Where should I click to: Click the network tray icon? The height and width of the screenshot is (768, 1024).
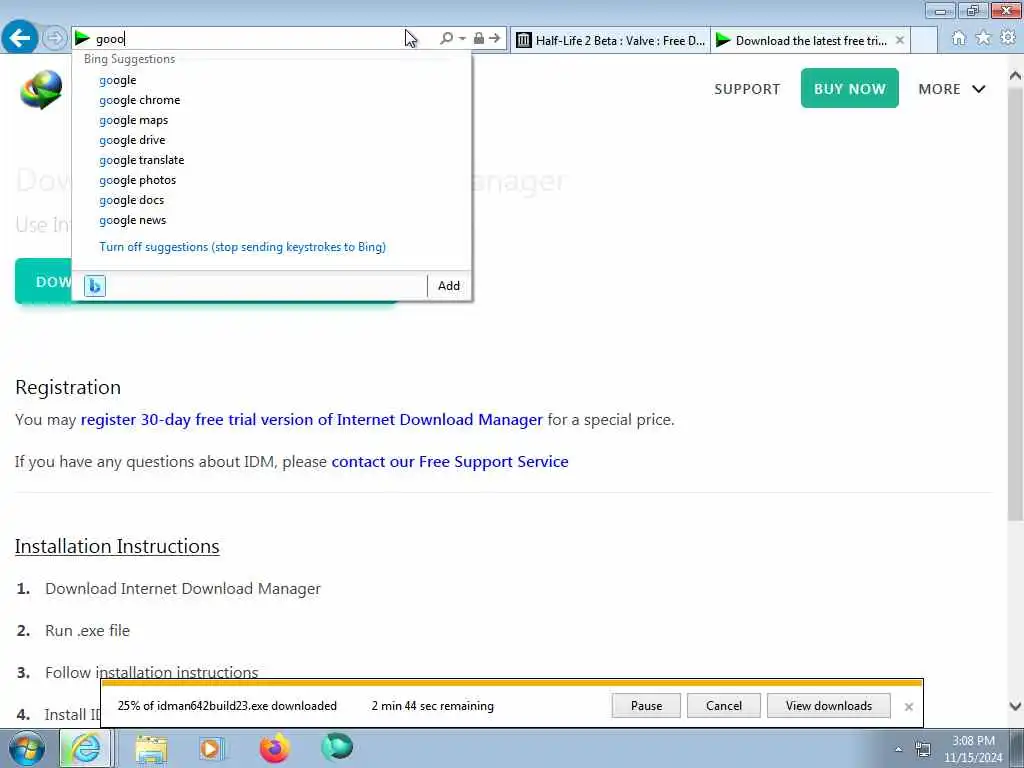click(923, 749)
